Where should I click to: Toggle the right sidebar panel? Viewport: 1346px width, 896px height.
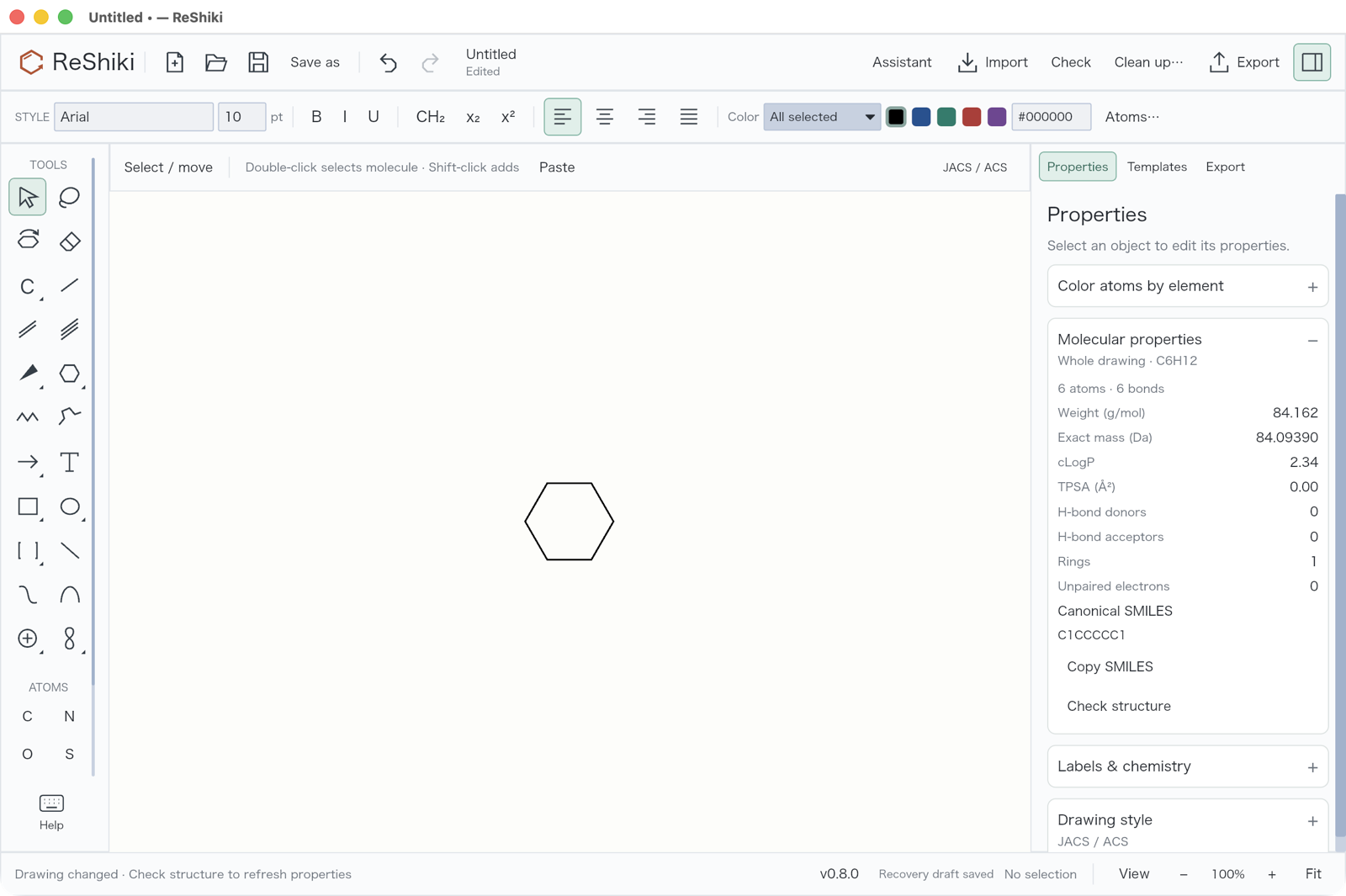click(x=1312, y=62)
